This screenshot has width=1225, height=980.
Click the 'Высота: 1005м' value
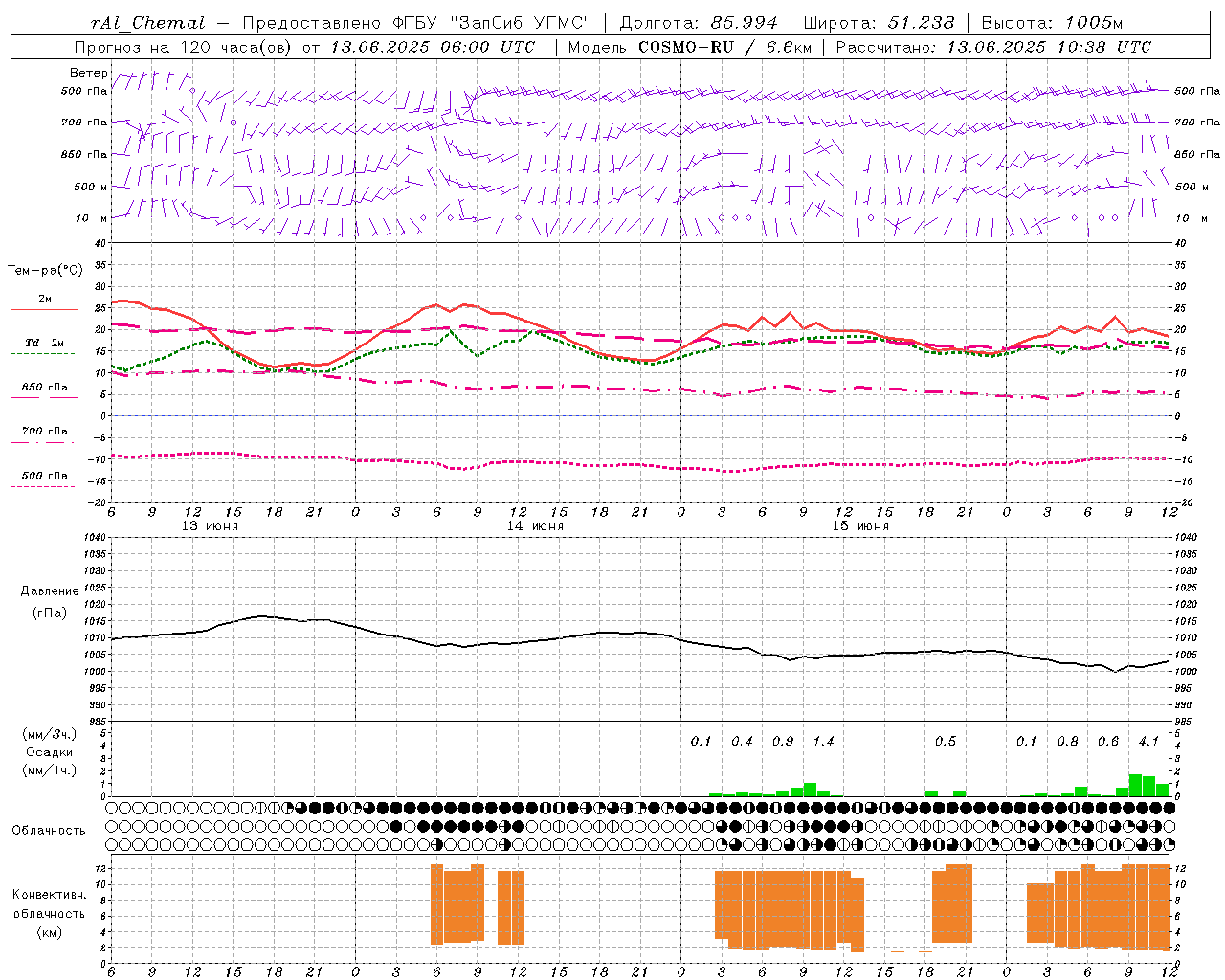[1052, 23]
